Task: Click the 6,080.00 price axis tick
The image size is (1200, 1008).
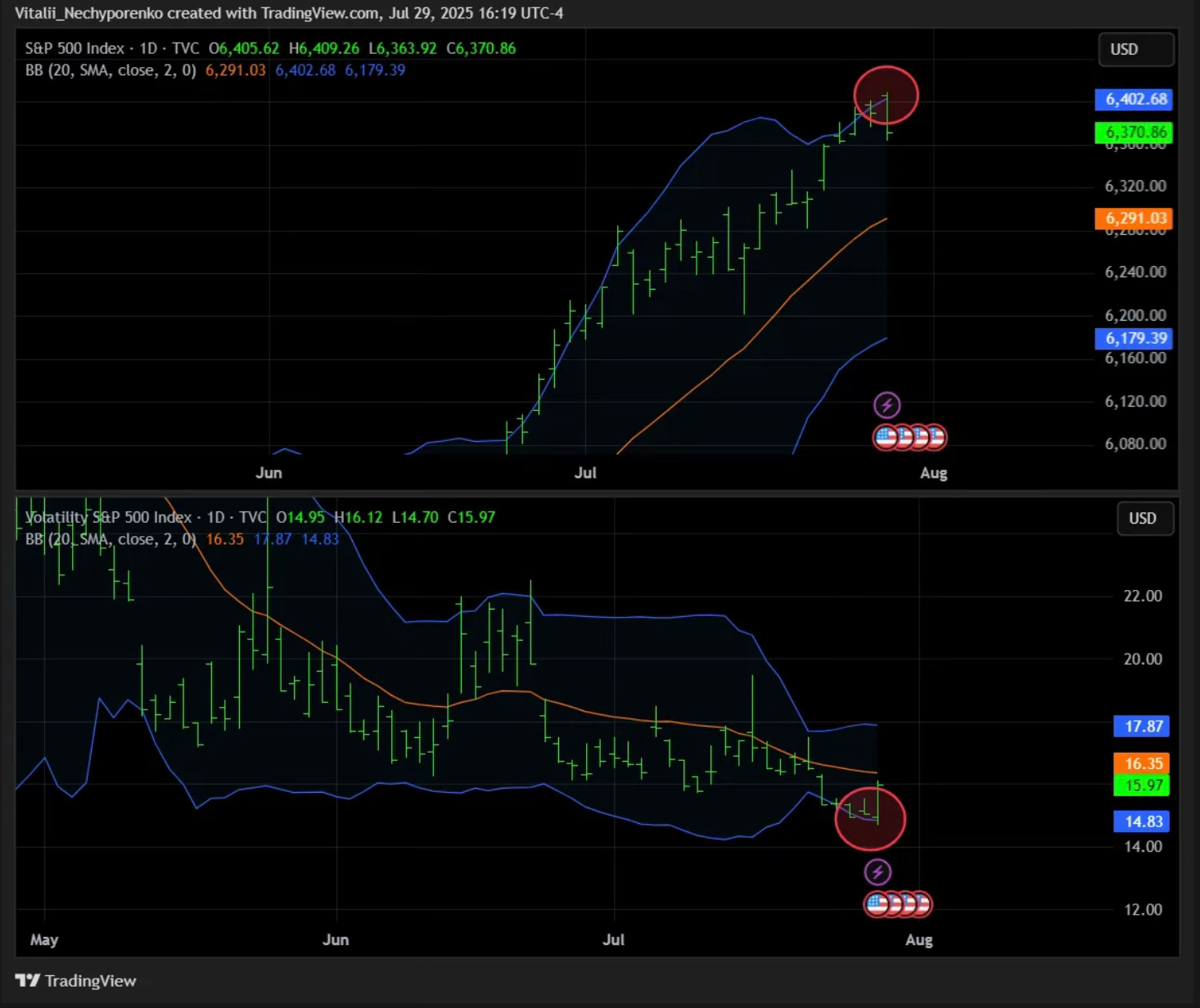Action: [x=1135, y=444]
